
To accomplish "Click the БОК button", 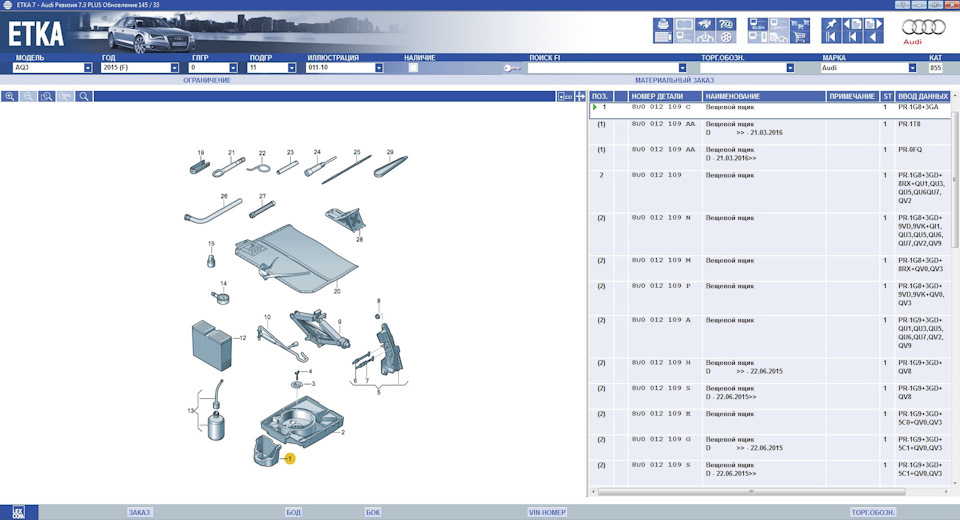I will click(x=373, y=512).
